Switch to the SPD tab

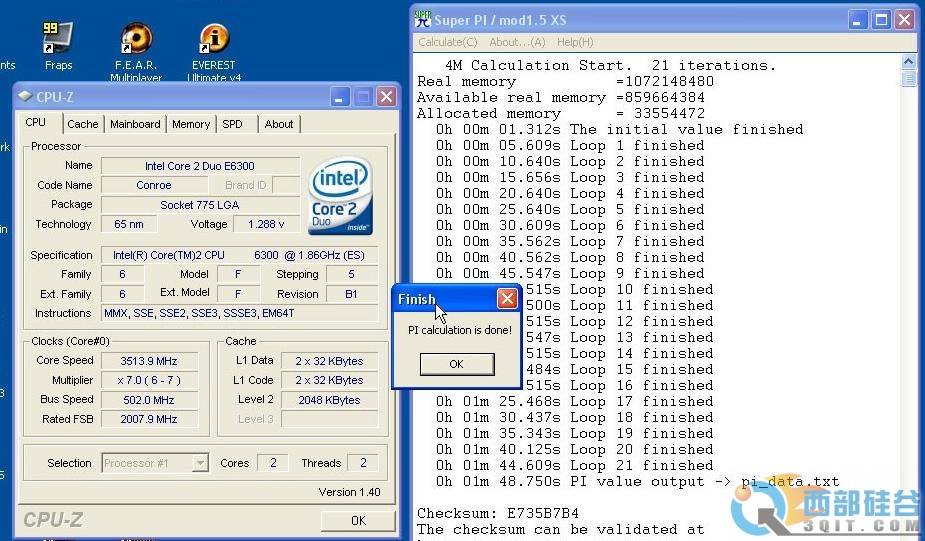click(x=232, y=124)
